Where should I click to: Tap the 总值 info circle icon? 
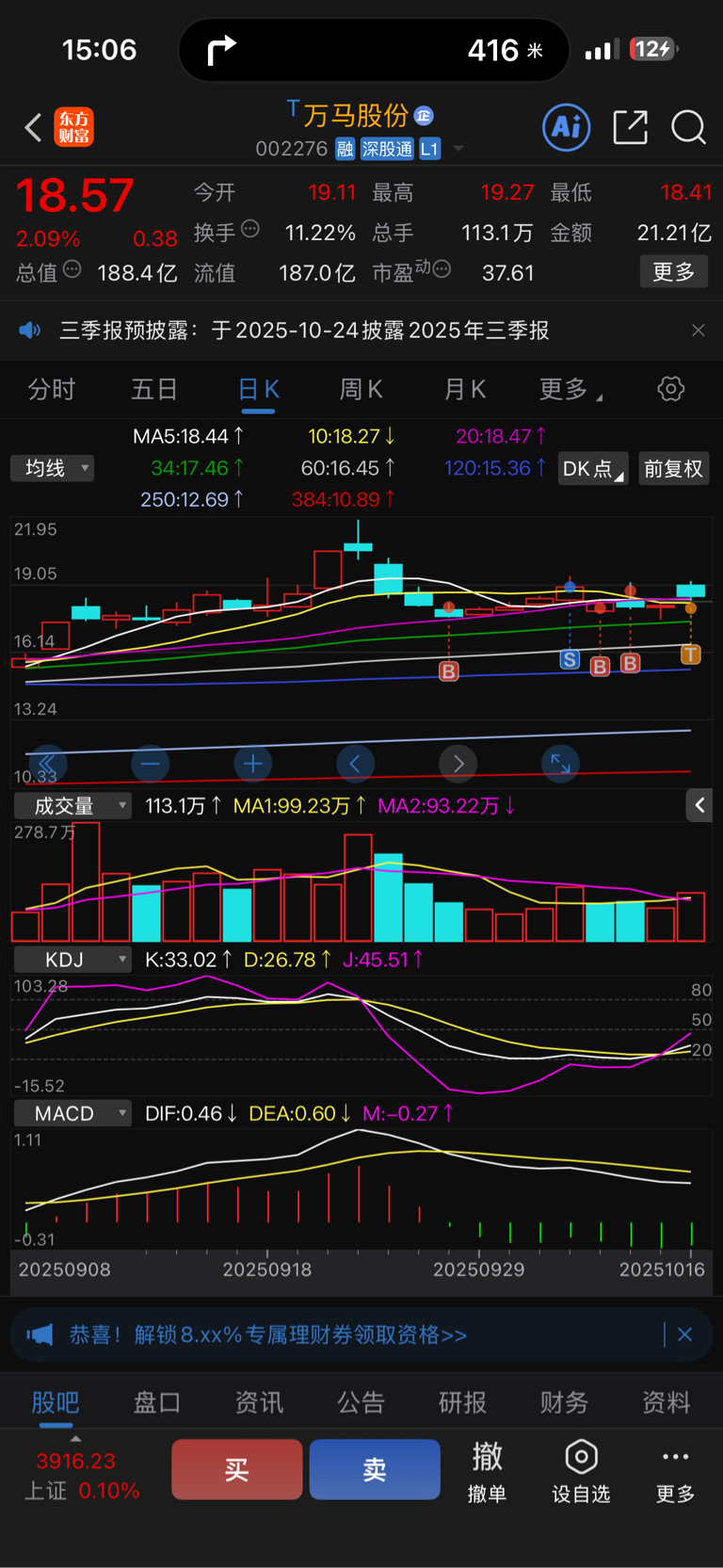click(72, 269)
